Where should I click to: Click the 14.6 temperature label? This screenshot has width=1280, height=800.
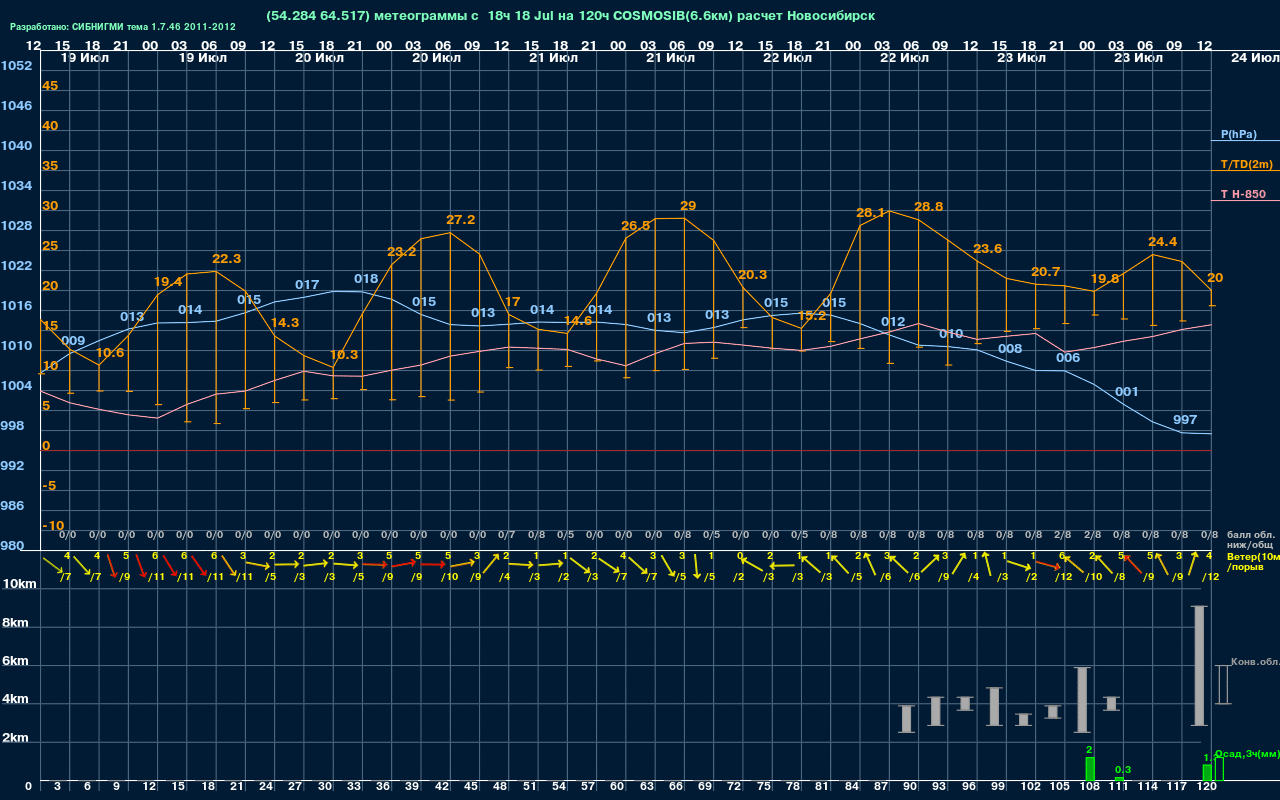[578, 320]
